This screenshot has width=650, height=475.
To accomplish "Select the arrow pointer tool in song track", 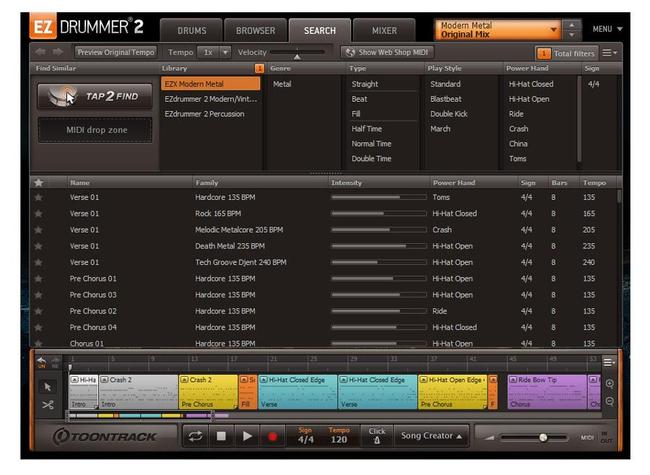I will [48, 387].
